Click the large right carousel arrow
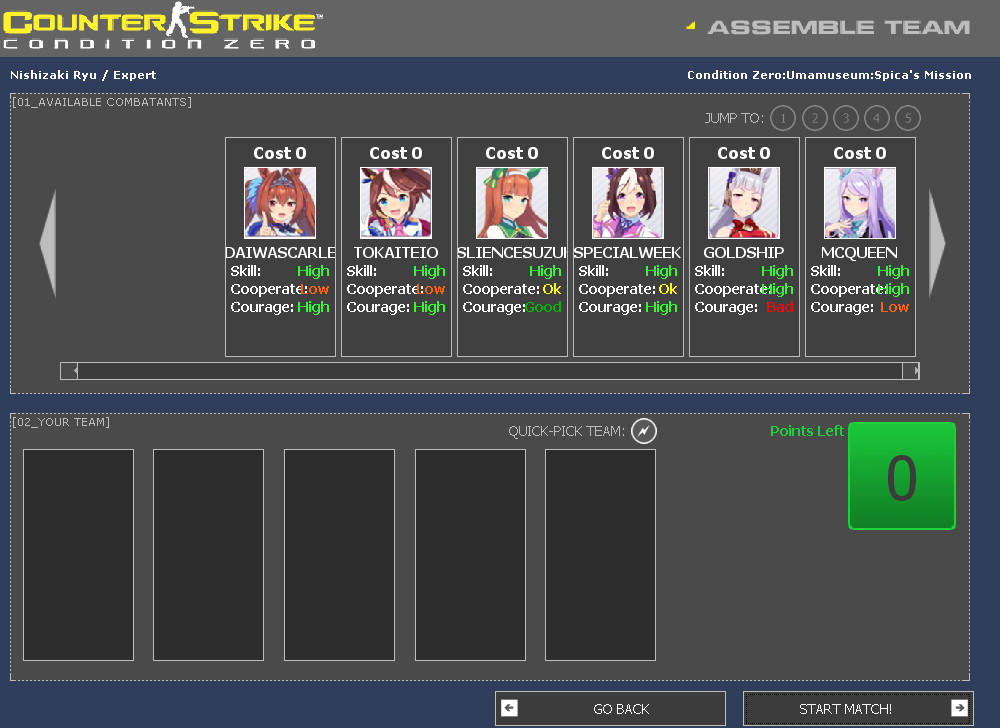 point(936,244)
